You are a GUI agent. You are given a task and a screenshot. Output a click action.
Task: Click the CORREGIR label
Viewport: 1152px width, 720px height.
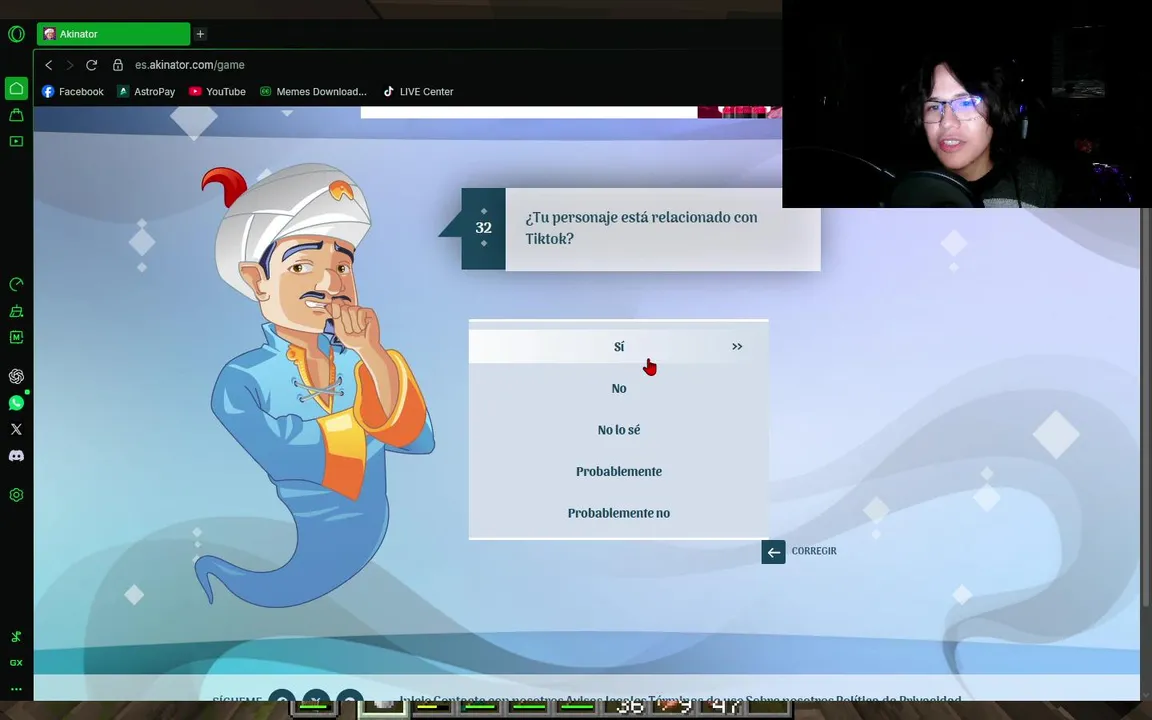point(814,551)
